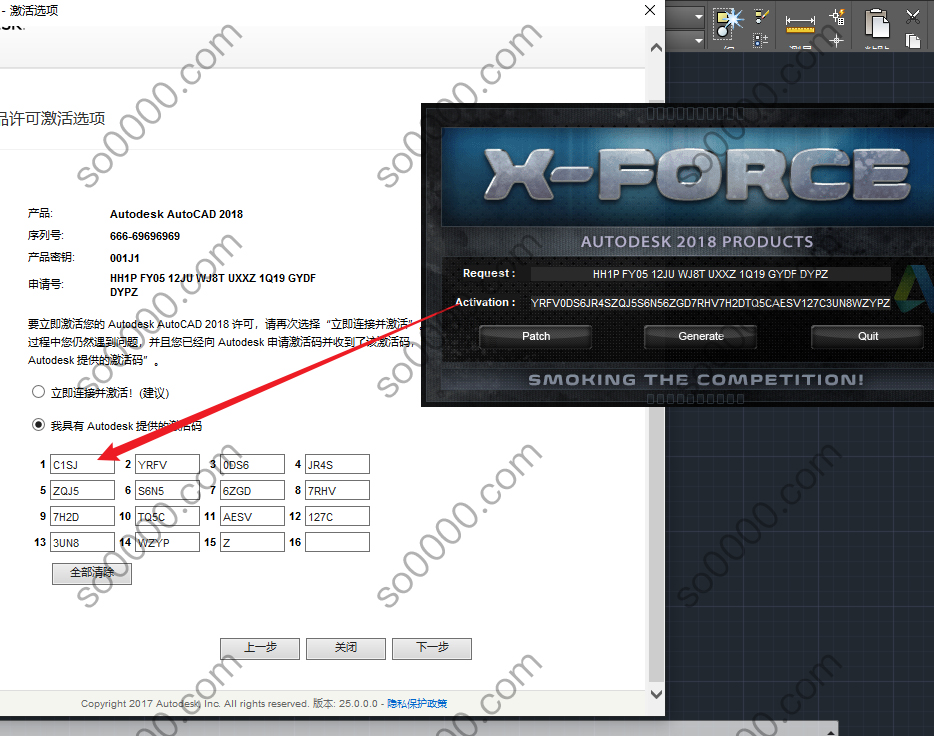The height and width of the screenshot is (736, 934).
Task: Close the 激活选项 activation dialog with X
Action: click(x=650, y=10)
